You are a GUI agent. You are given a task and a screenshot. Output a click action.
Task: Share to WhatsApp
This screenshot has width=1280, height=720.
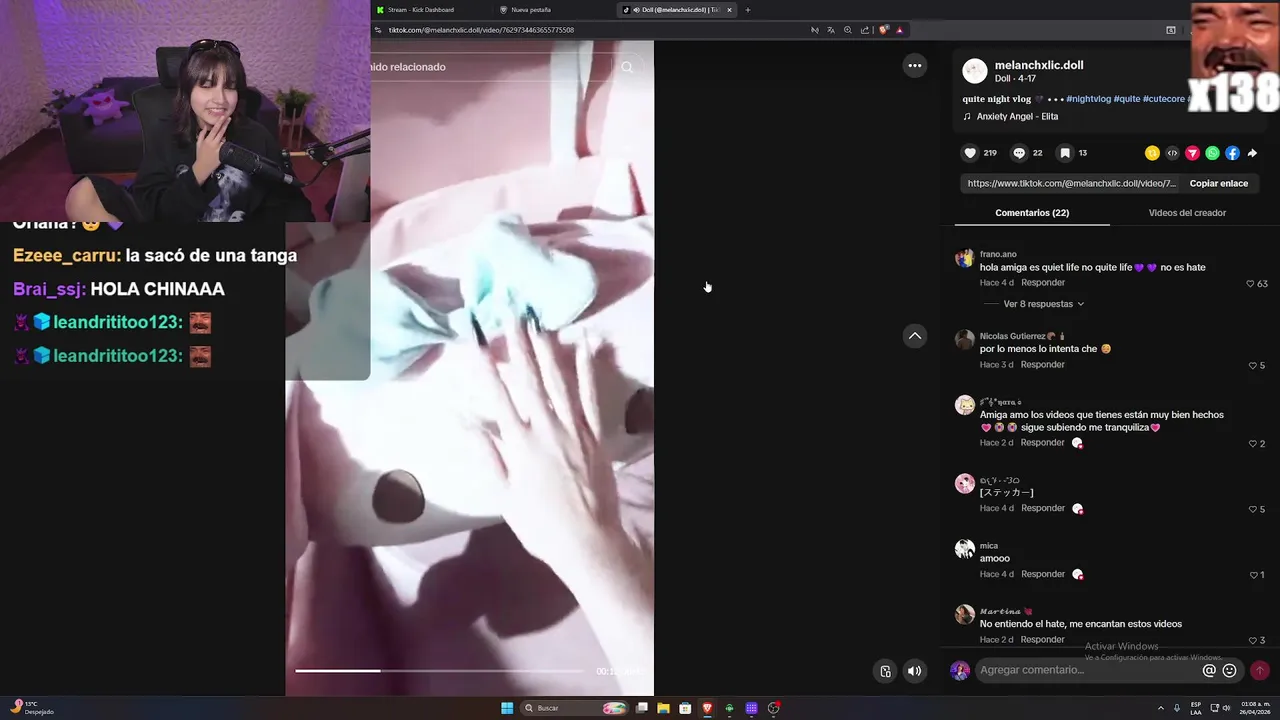pyautogui.click(x=1212, y=153)
